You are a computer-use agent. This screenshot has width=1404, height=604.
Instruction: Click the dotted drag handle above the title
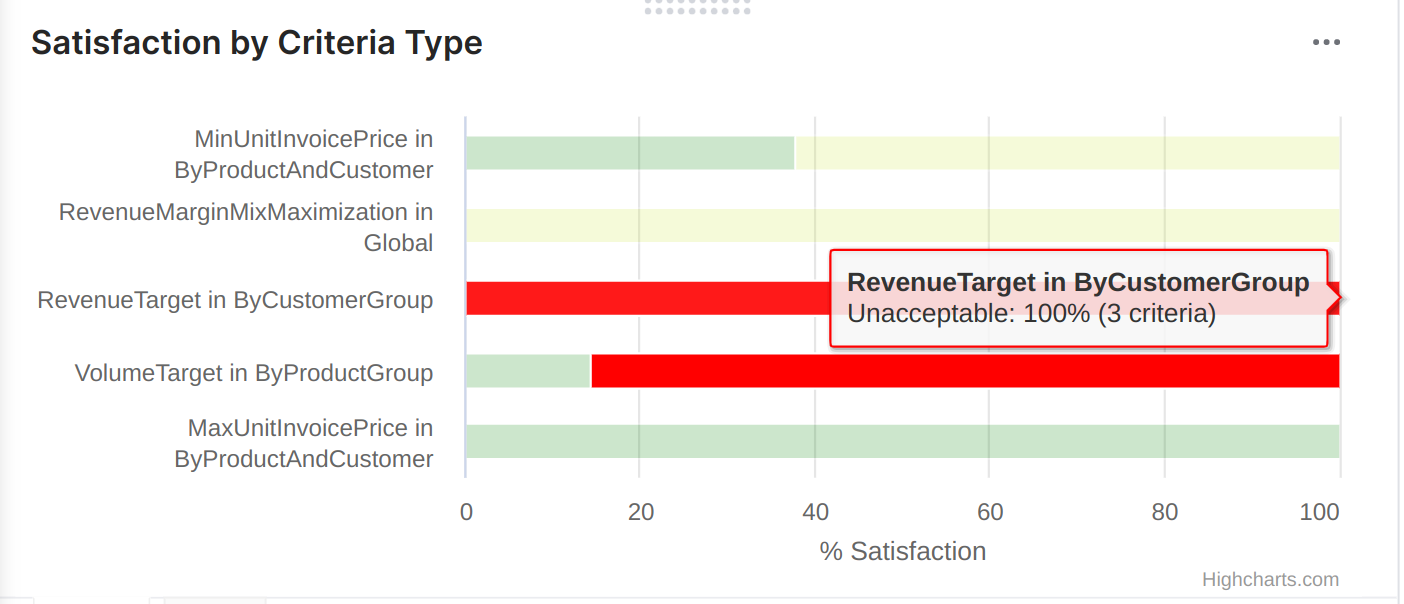coord(697,8)
